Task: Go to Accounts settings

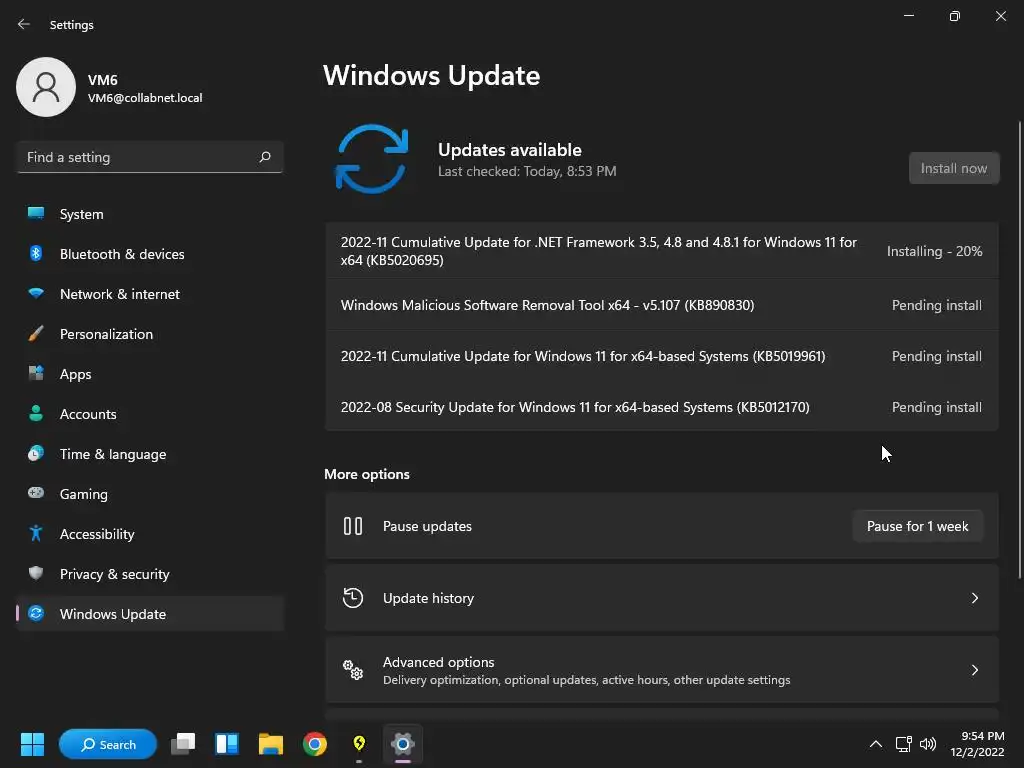Action: click(150, 413)
